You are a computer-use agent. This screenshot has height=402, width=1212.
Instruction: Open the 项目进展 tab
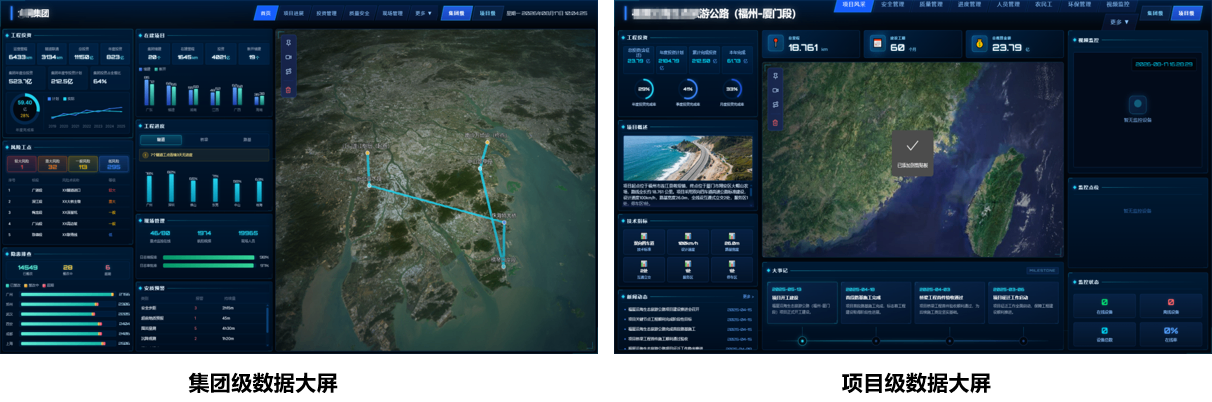tap(294, 14)
